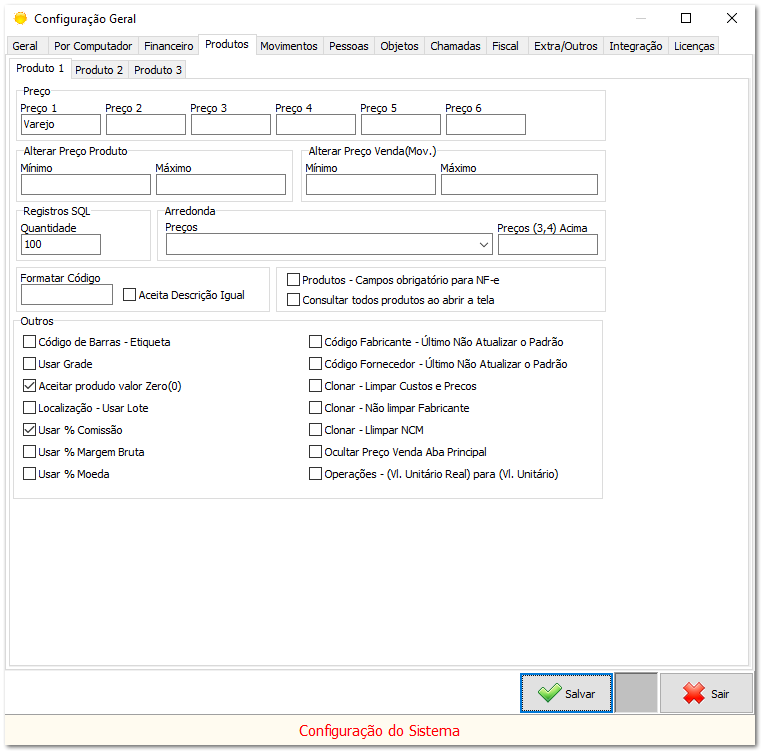Check Clonar - Llimpar NCM option
Image resolution: width=764 pixels, height=754 pixels.
tap(315, 430)
